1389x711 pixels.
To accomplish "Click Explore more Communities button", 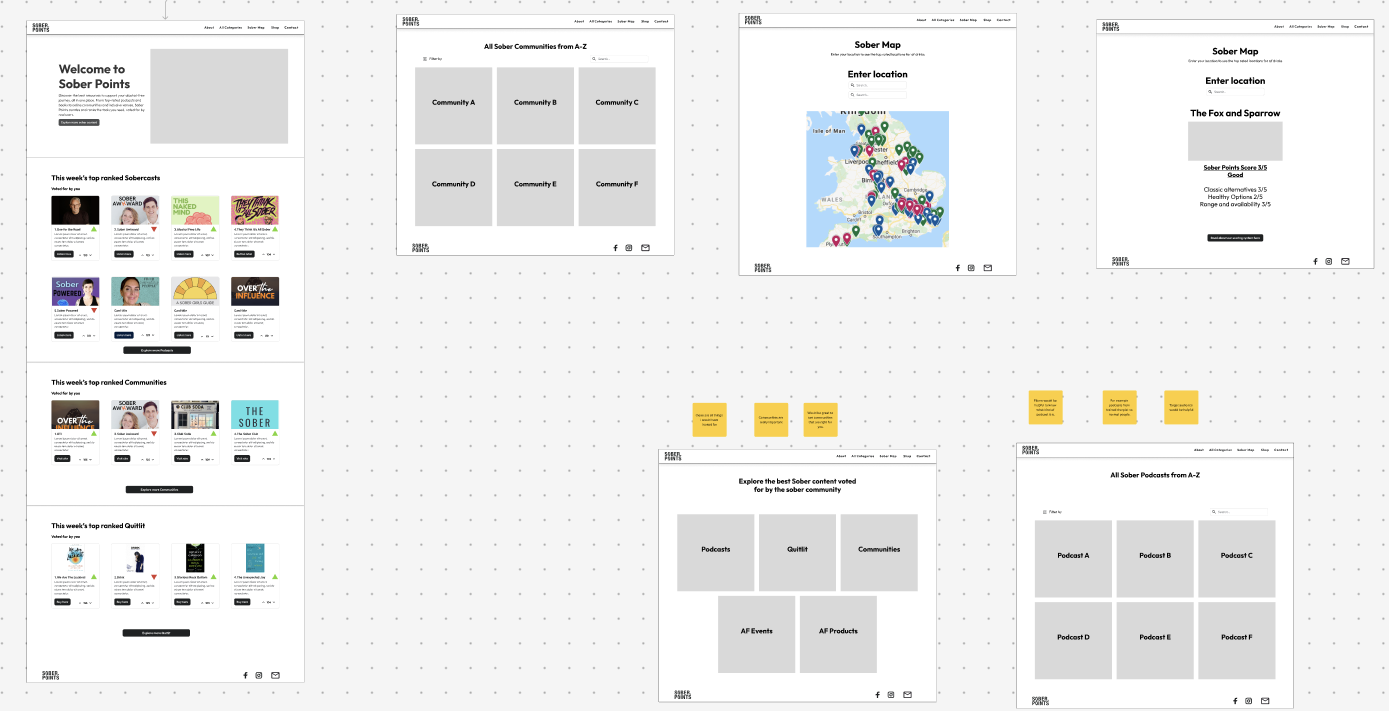I will click(x=160, y=490).
